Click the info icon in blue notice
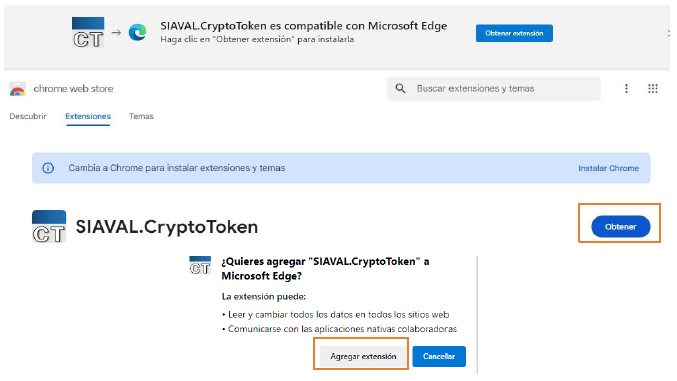Viewport: 677px width, 381px height. 48,168
